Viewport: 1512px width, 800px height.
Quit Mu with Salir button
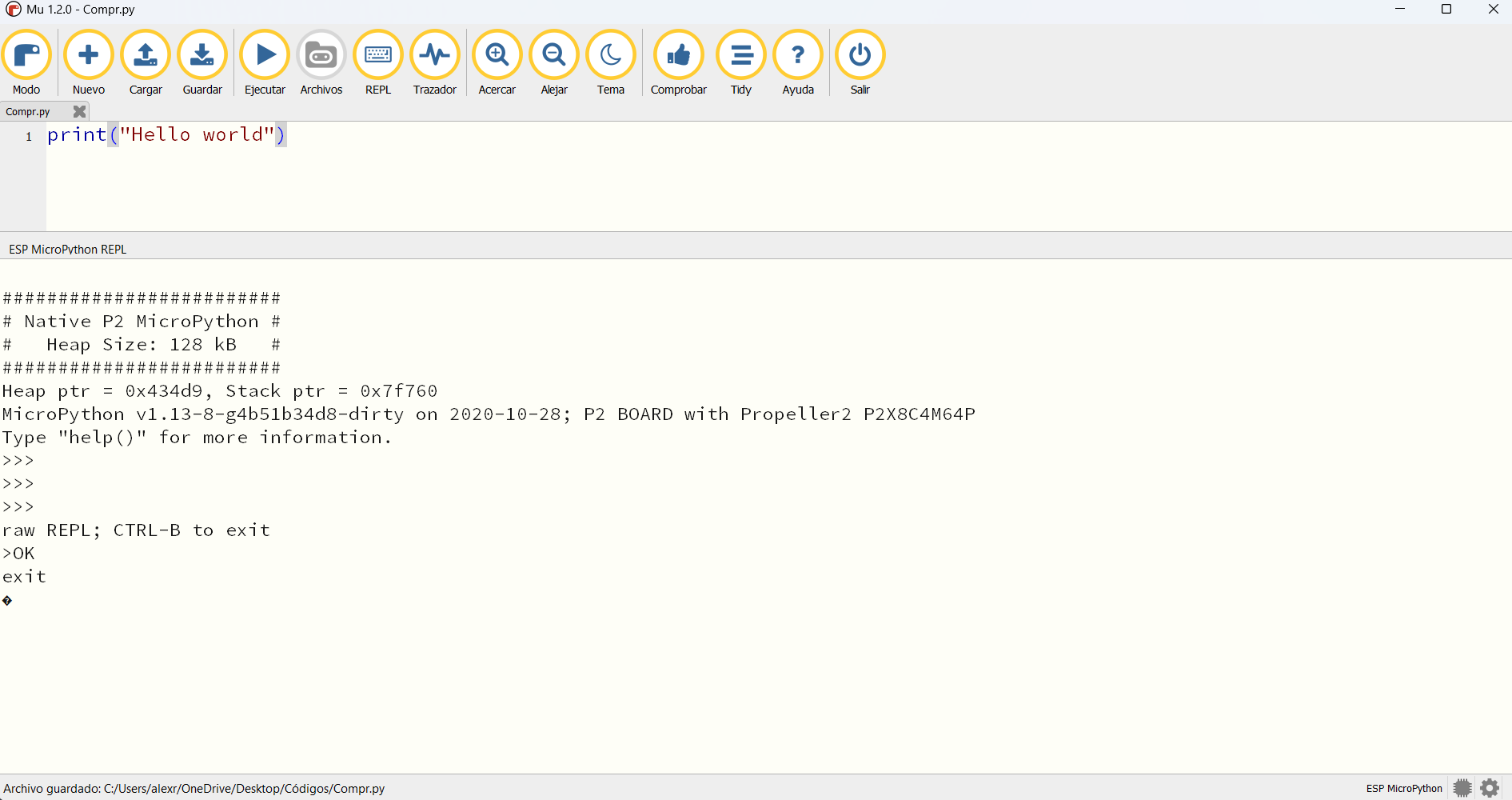(x=860, y=62)
